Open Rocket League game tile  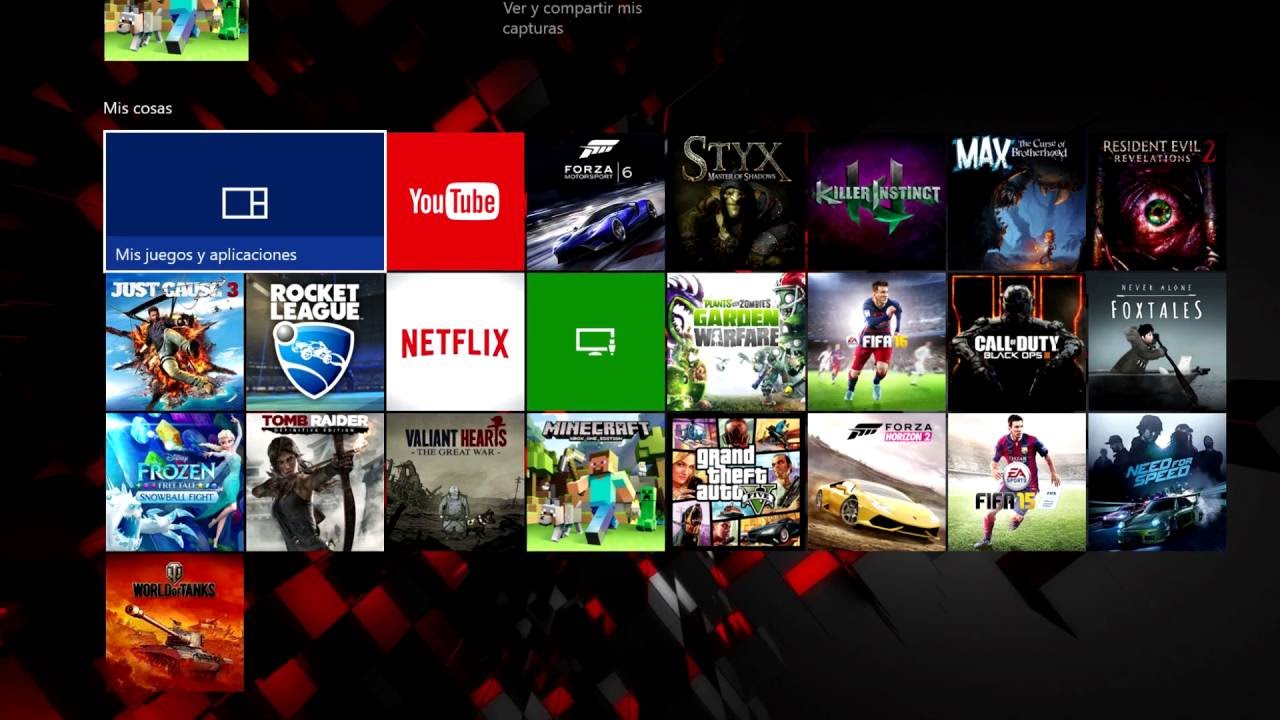coord(315,342)
